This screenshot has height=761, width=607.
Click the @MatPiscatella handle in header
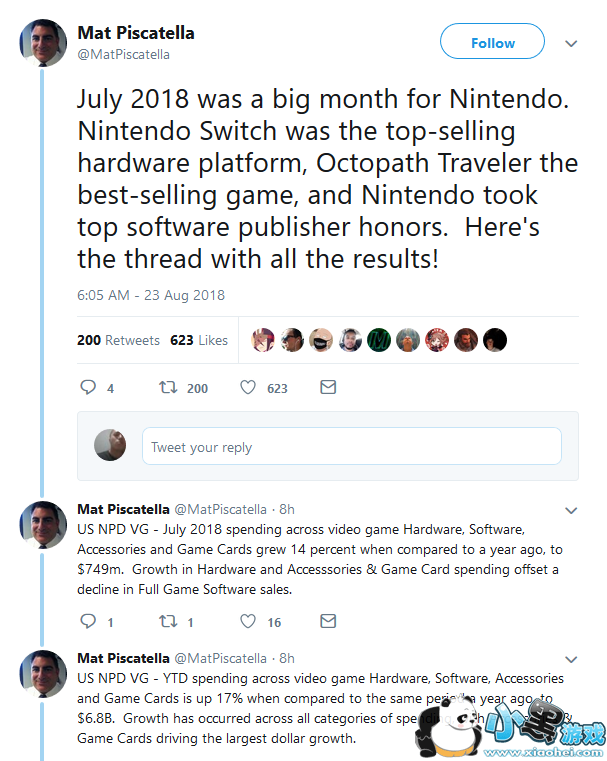(x=123, y=55)
